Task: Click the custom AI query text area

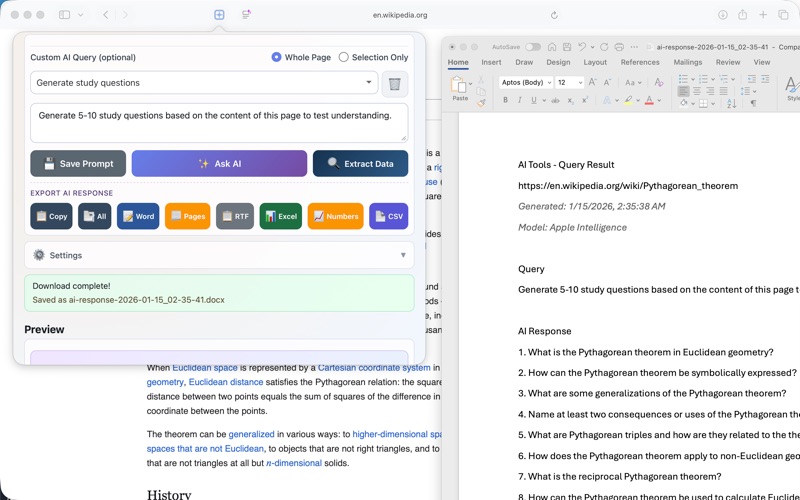Action: point(219,123)
